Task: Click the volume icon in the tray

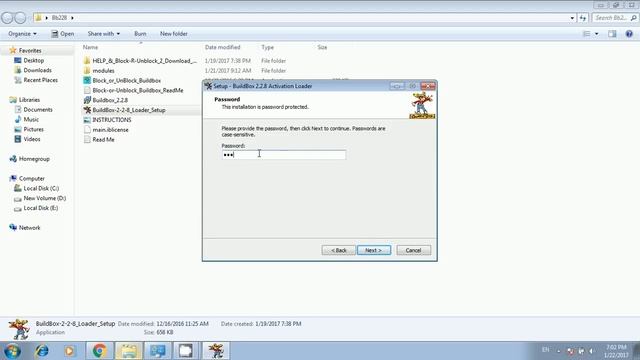Action: [591, 351]
